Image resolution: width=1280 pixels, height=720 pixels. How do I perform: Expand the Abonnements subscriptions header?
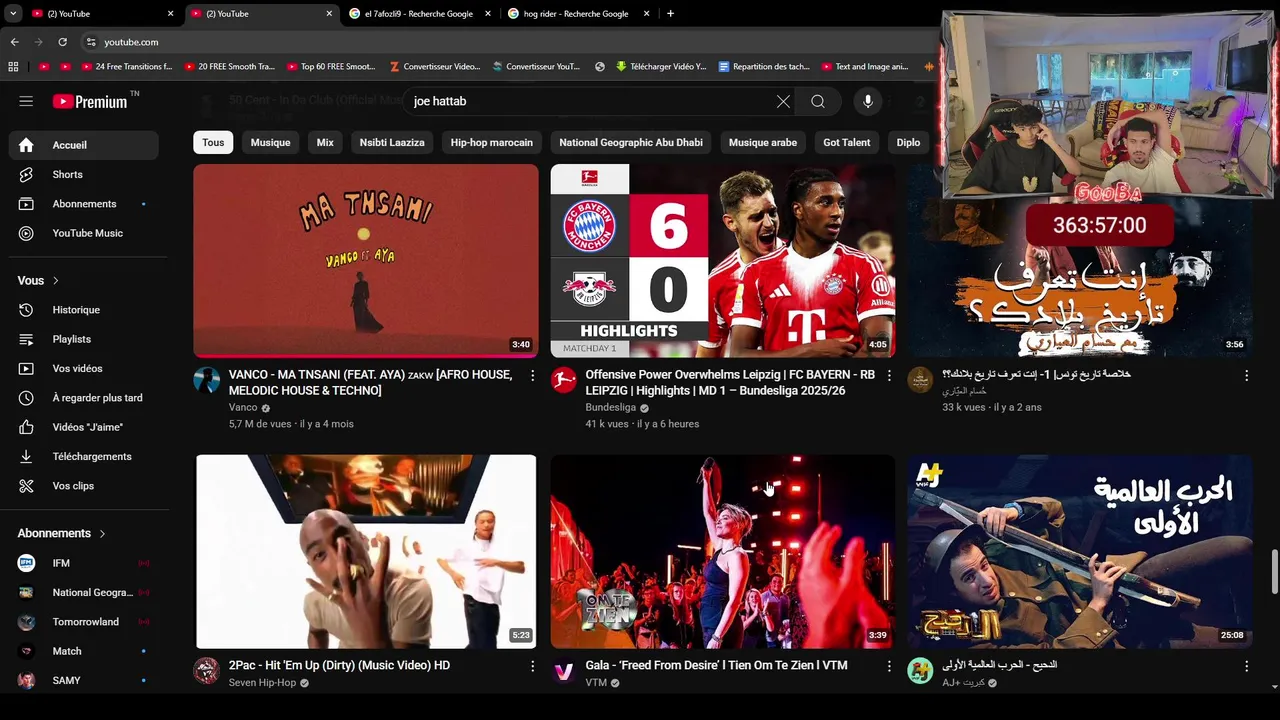point(62,534)
